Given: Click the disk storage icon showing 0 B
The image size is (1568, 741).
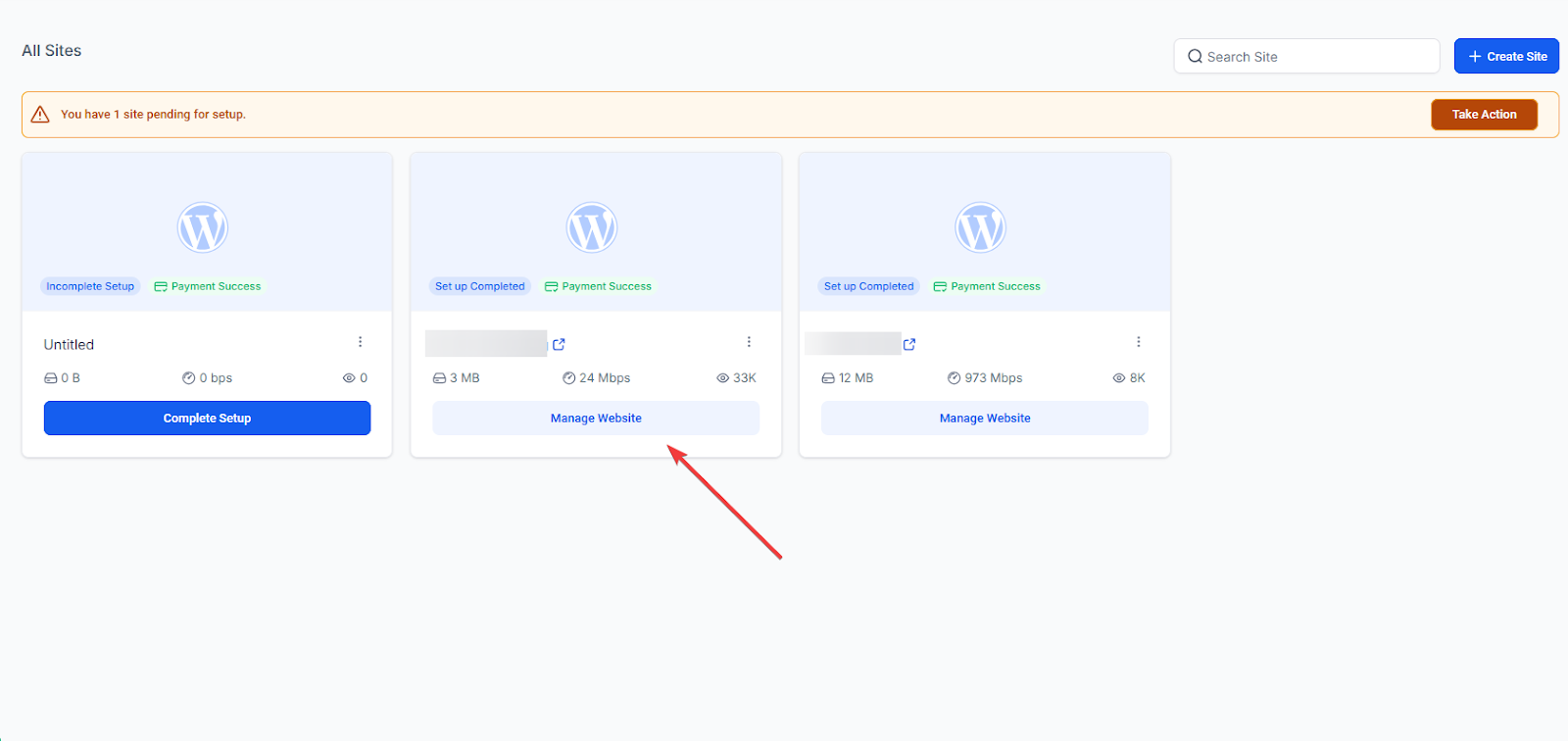Looking at the screenshot, I should point(51,378).
